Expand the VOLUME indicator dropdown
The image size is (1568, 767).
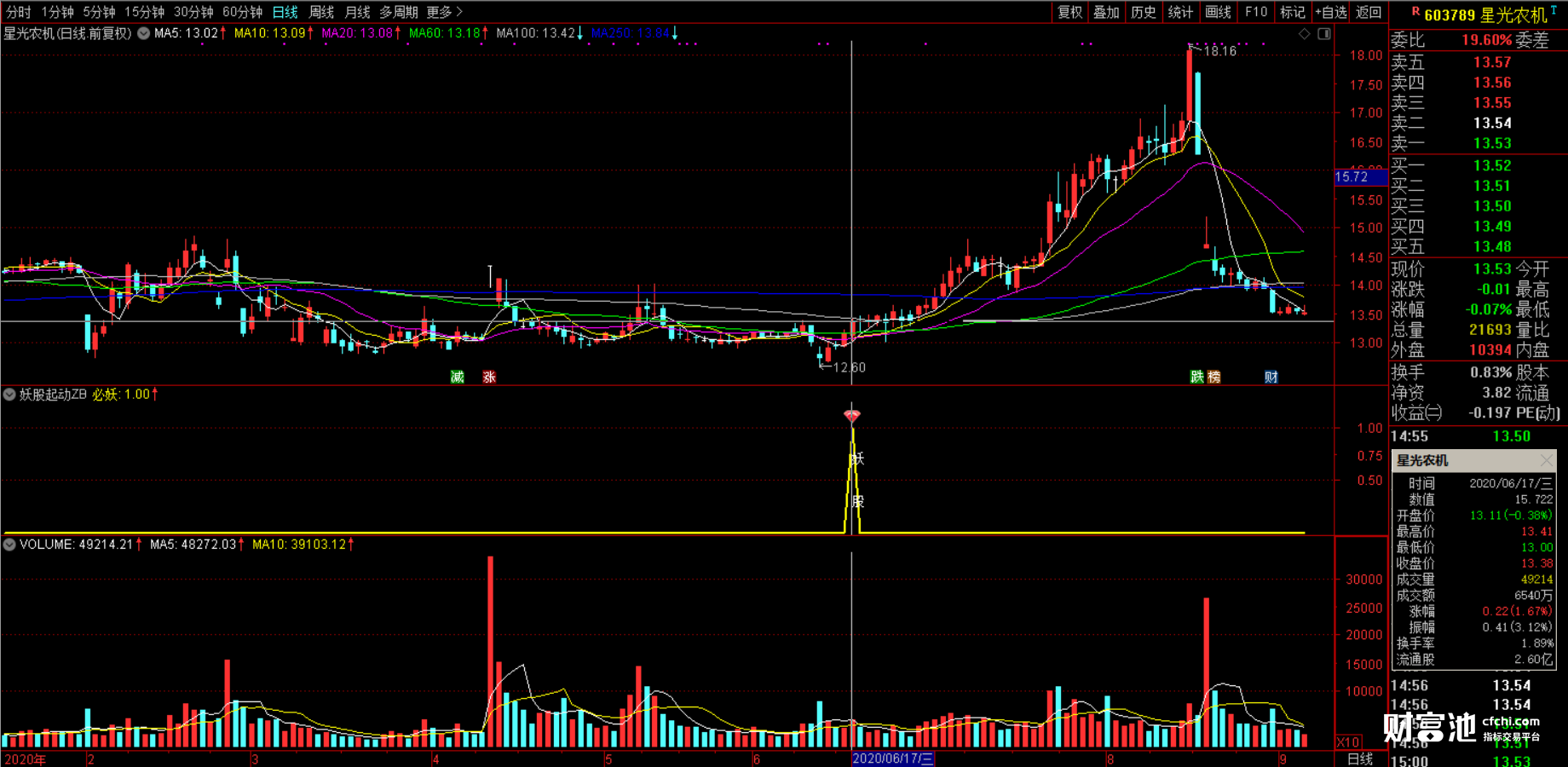9,544
